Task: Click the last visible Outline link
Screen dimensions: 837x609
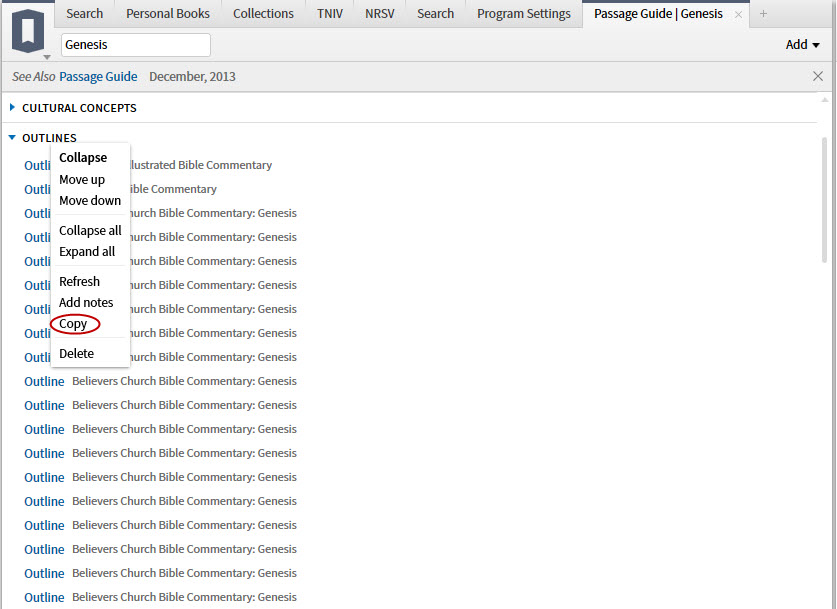Action: (x=44, y=597)
